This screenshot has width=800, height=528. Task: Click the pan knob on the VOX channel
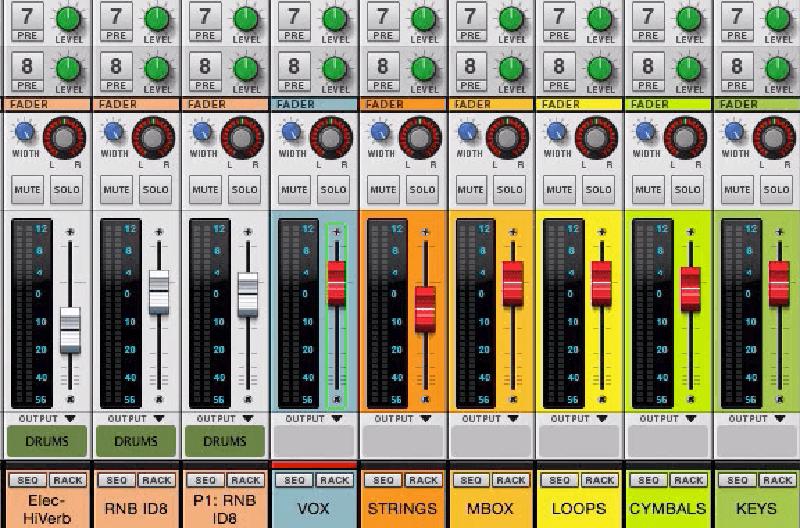(332, 136)
